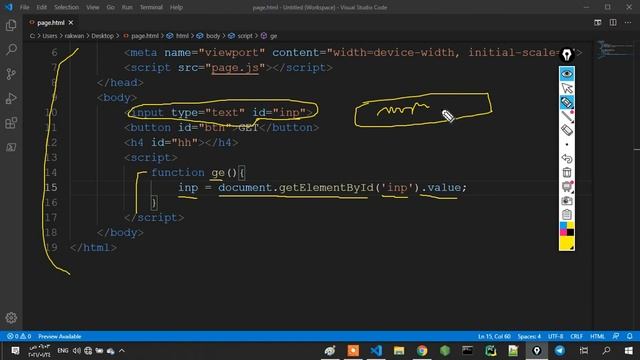This screenshot has height=360, width=640.
Task: Open the Help menu
Action: coord(176,7)
